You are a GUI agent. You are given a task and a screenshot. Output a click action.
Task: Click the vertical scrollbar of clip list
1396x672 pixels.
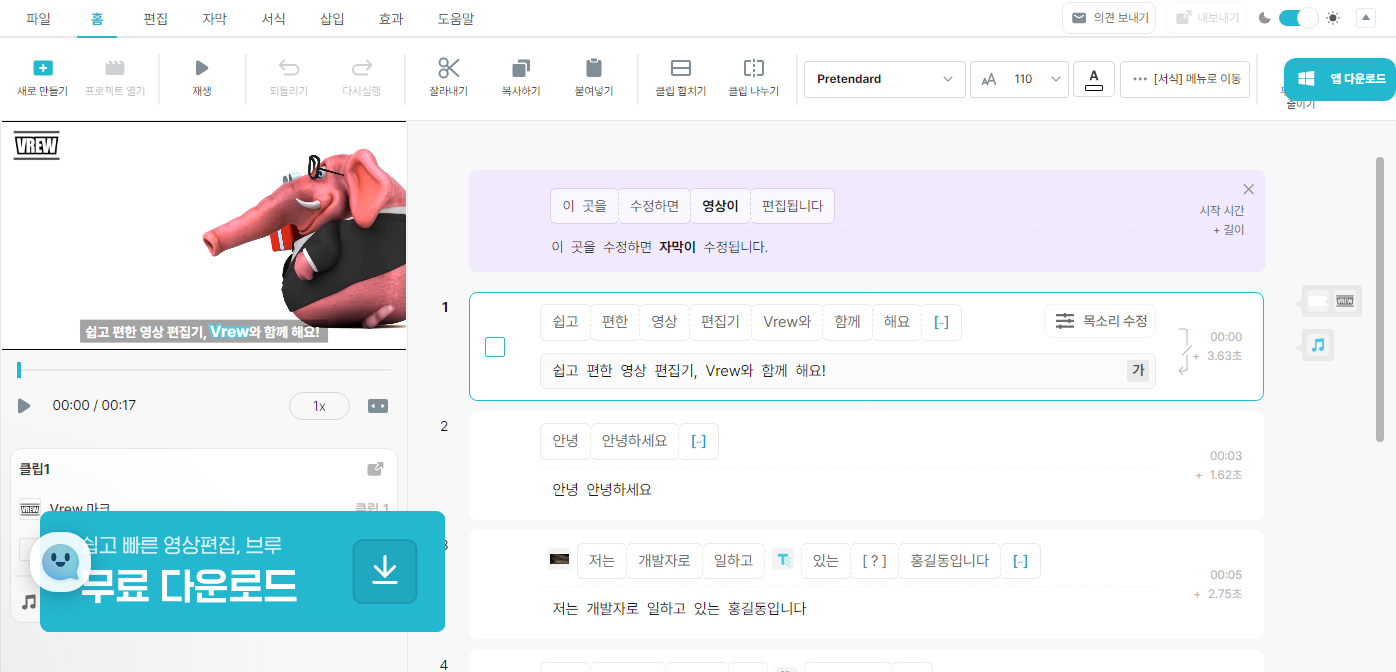point(1380,300)
